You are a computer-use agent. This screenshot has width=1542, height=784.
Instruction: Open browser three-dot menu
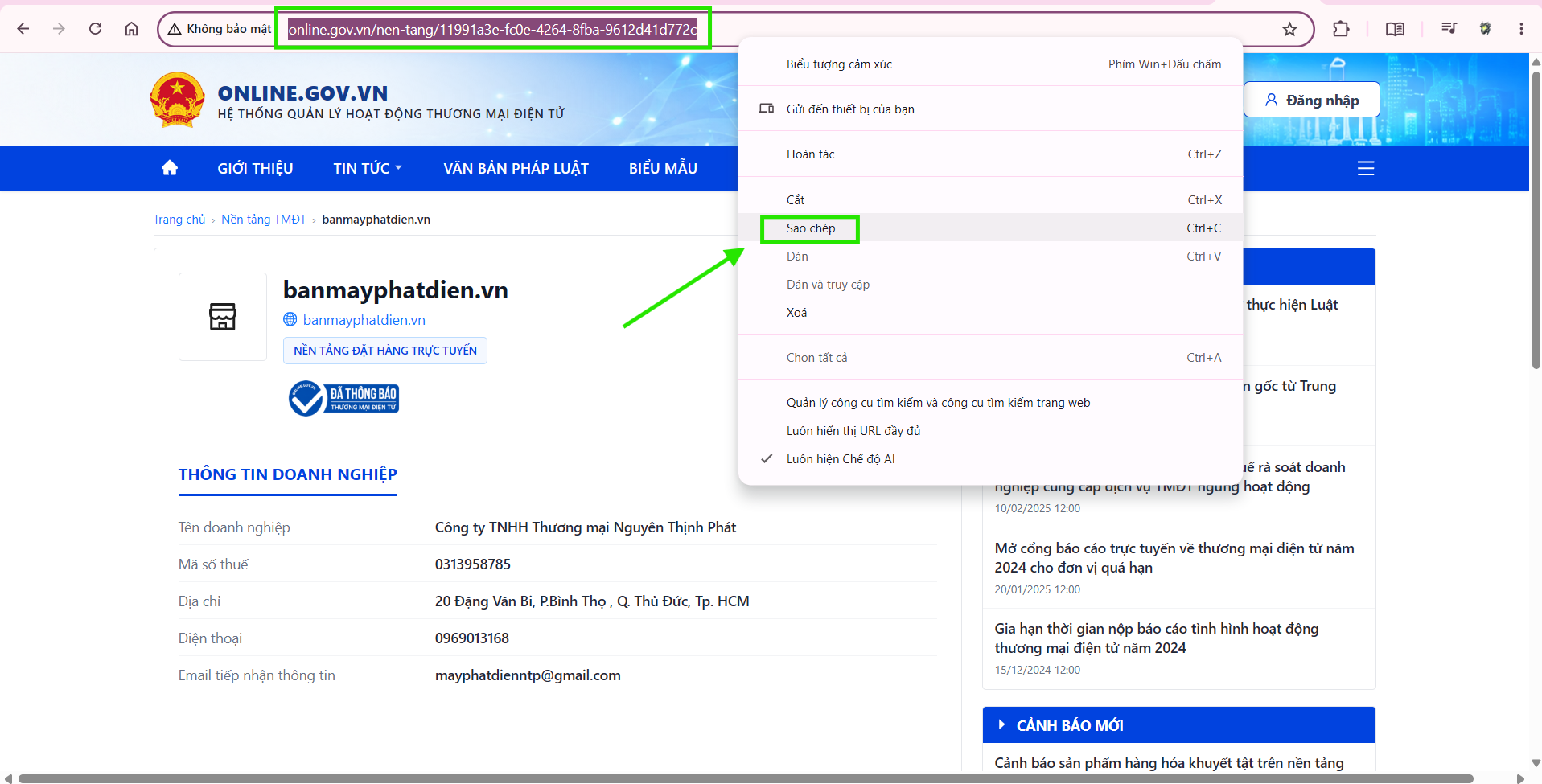pos(1521,29)
